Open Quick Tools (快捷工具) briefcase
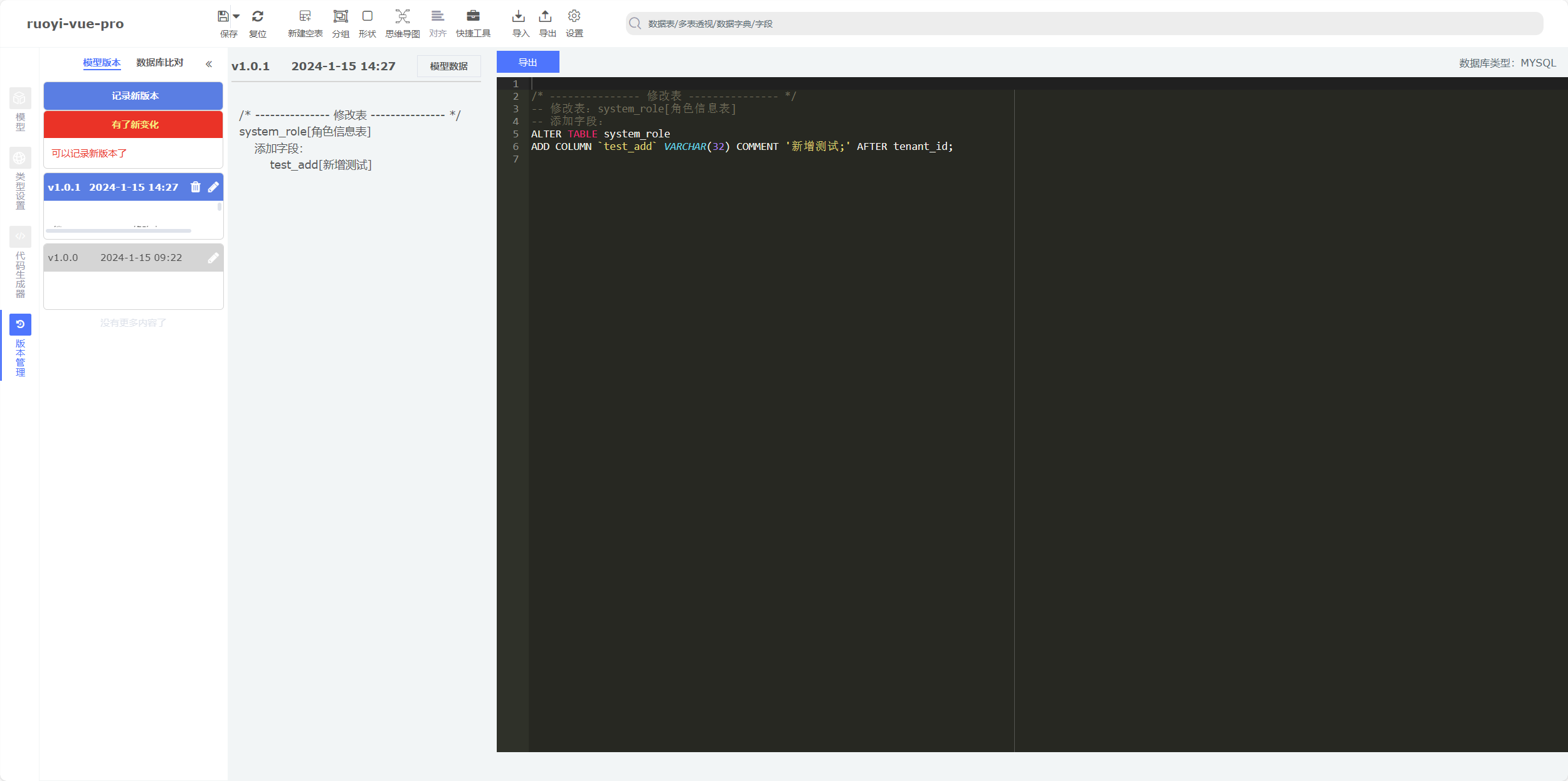Viewport: 1568px width, 781px height. [x=474, y=16]
